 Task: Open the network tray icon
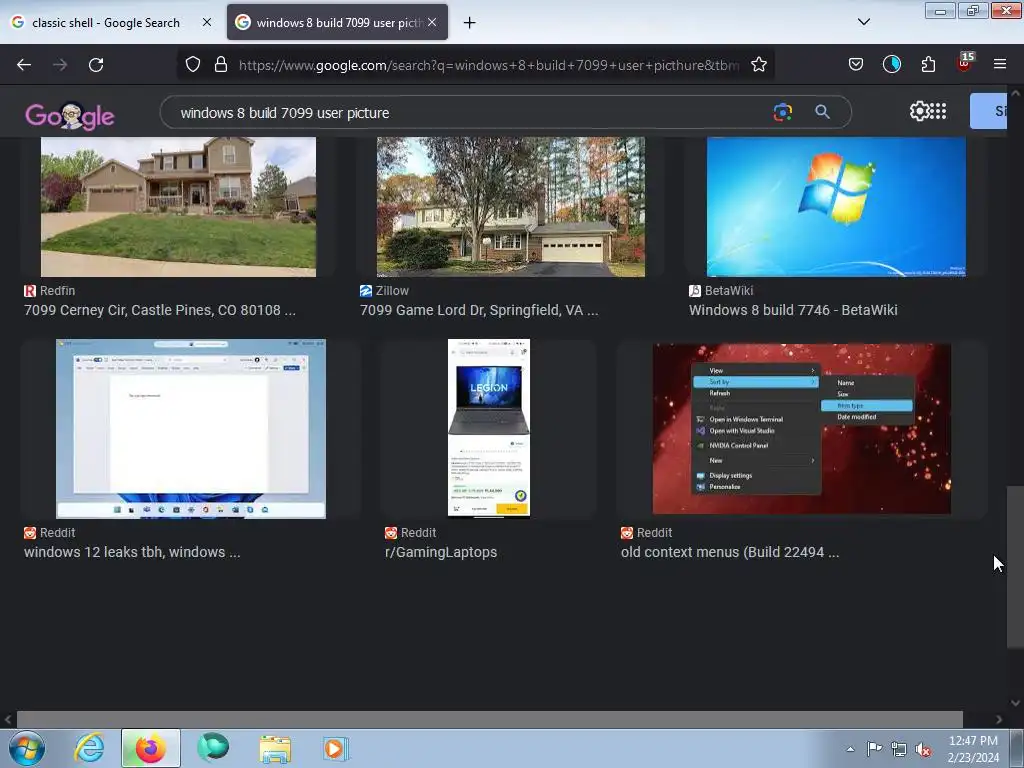point(899,749)
